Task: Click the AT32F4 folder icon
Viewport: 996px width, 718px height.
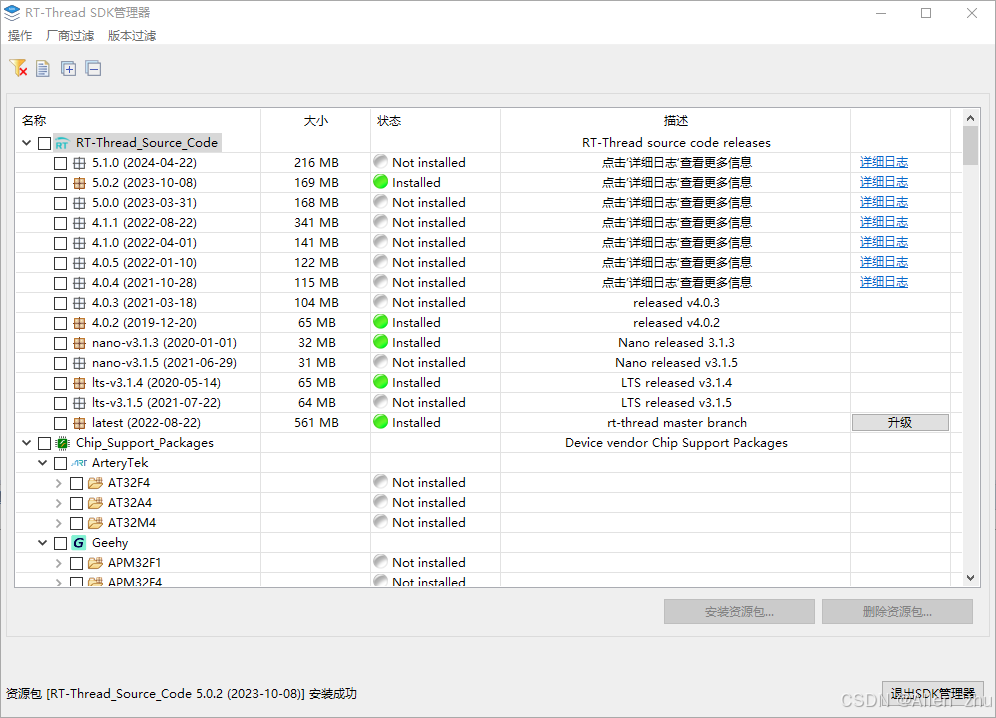Action: 95,483
